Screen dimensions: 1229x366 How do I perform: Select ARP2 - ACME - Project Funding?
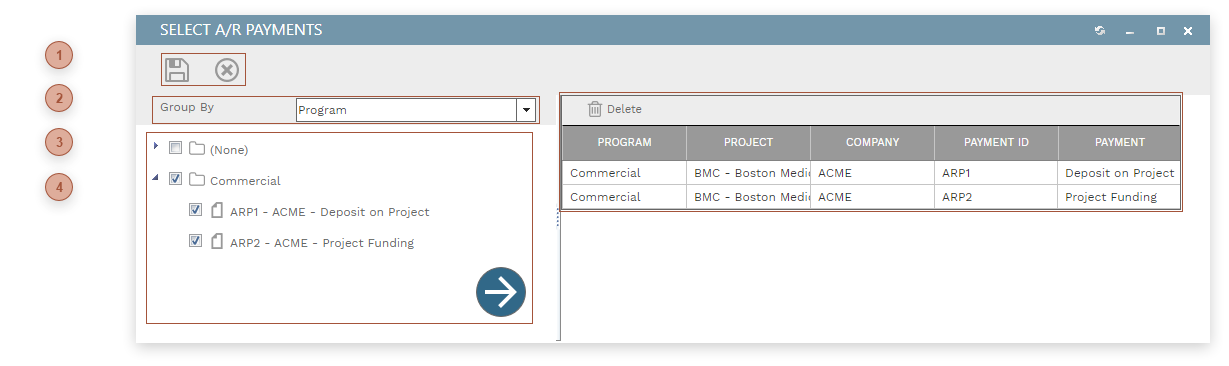(322, 243)
